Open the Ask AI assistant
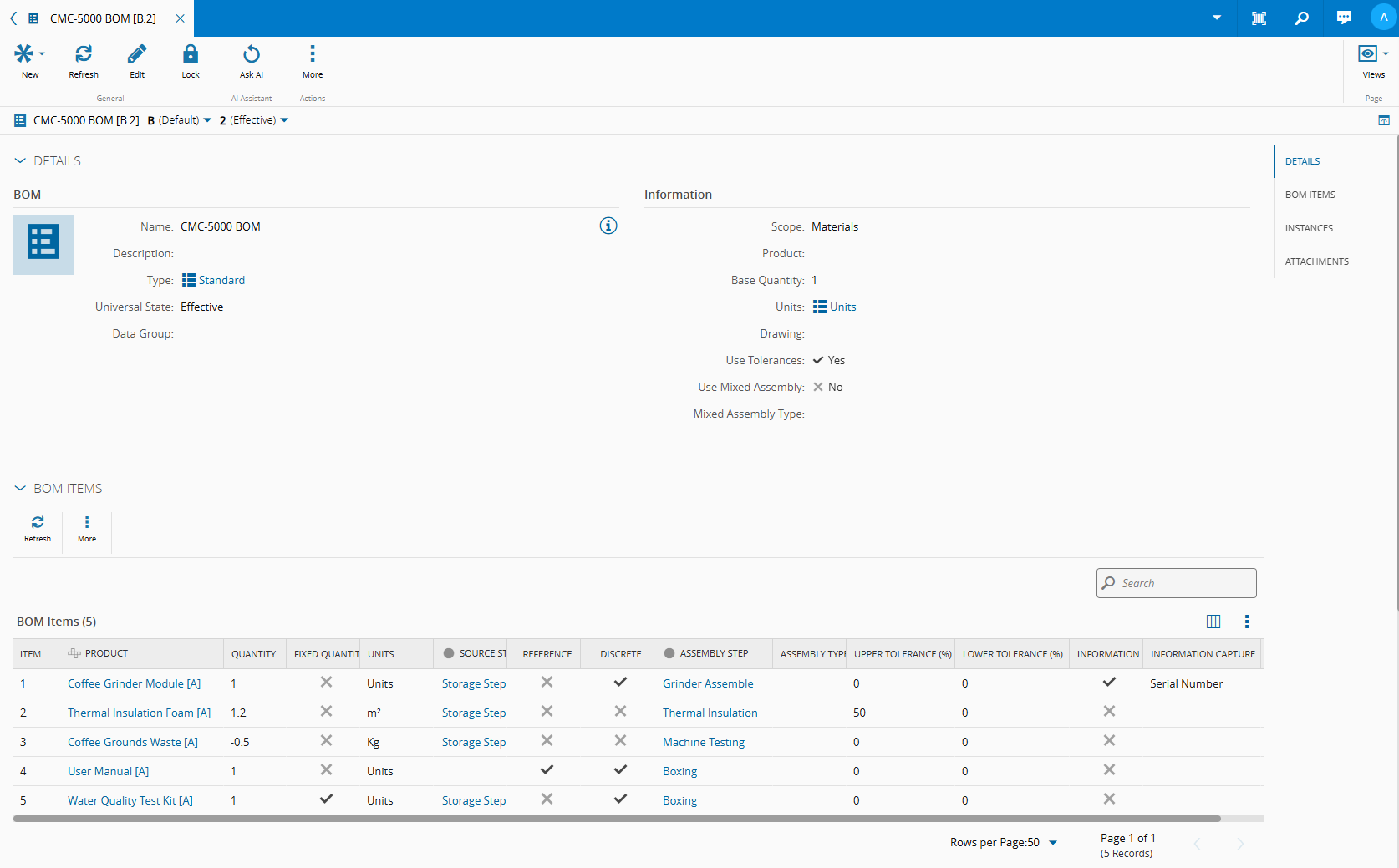 pos(251,55)
